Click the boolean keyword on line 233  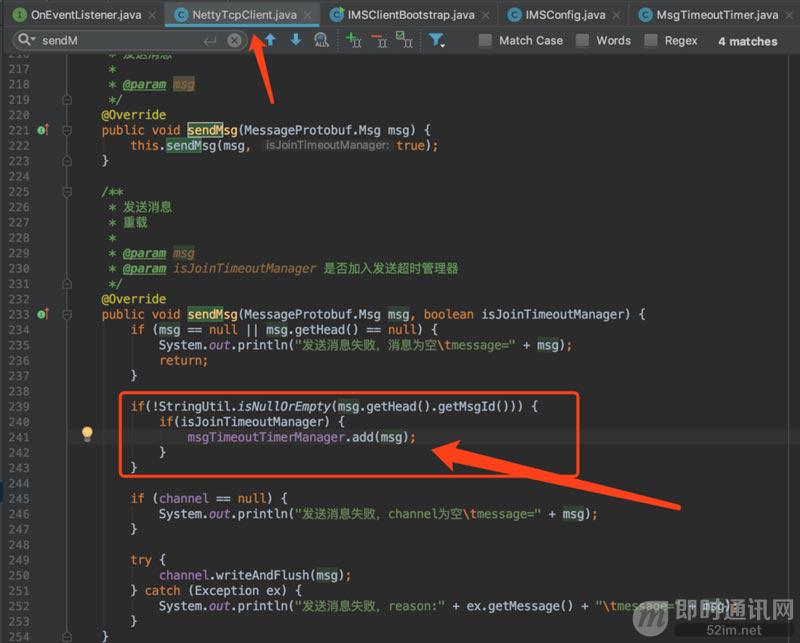(x=448, y=314)
